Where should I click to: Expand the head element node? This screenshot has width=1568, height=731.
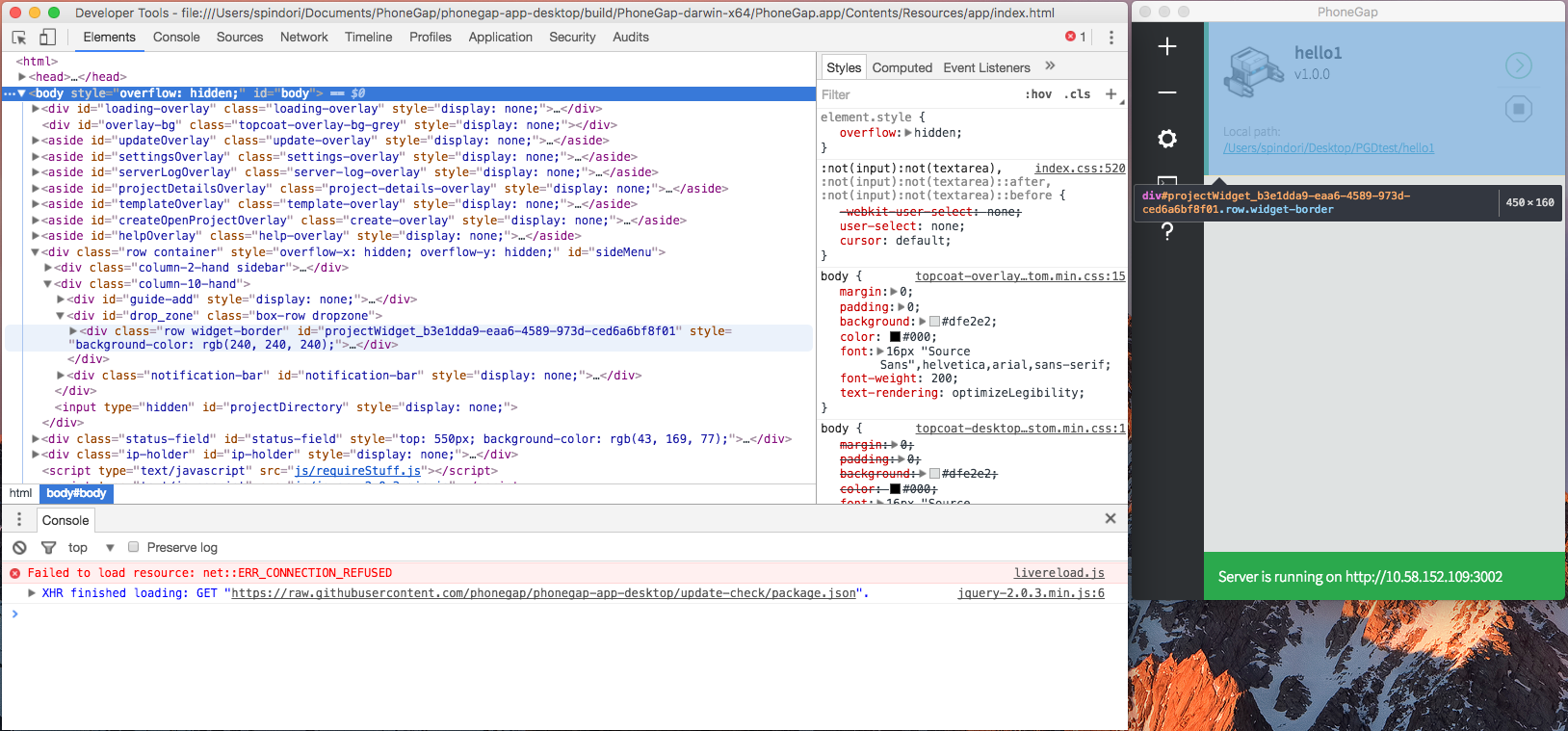22,77
